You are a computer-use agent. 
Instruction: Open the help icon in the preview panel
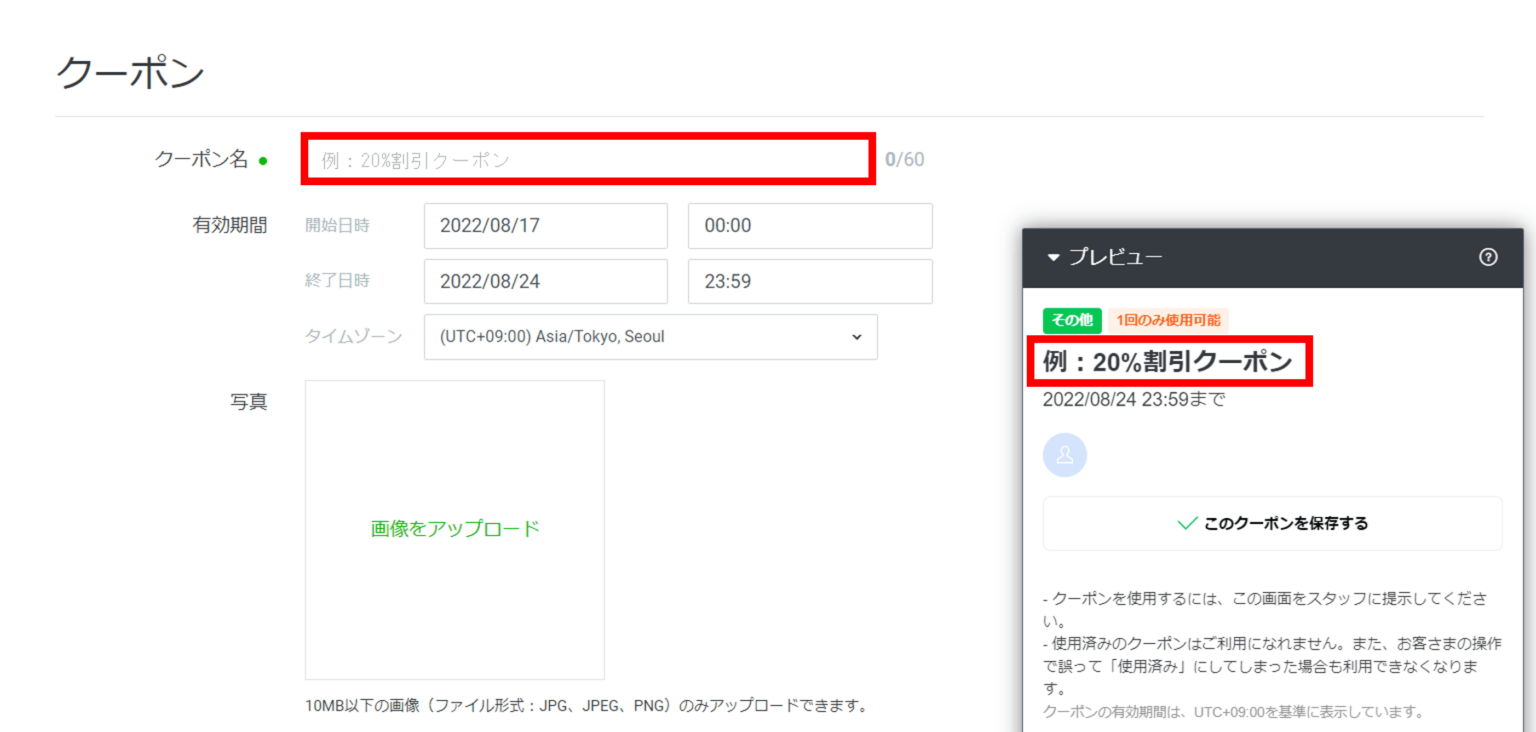[1488, 257]
